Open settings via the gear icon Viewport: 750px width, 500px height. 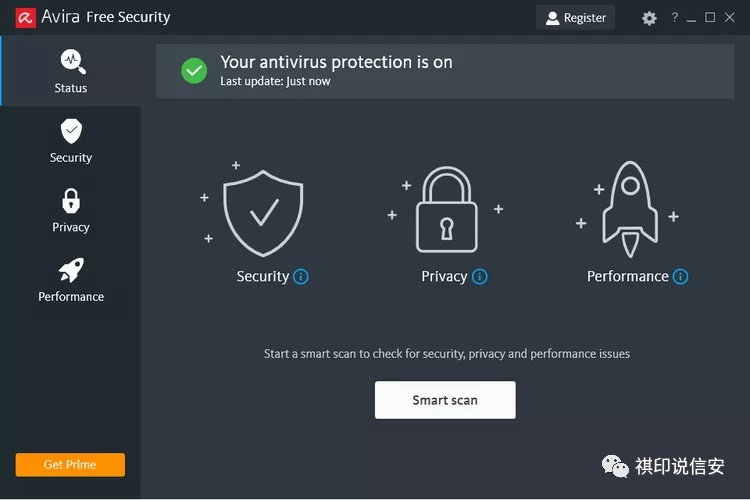[649, 18]
